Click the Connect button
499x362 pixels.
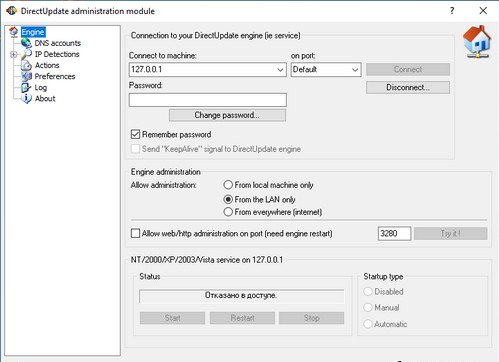[x=408, y=69]
